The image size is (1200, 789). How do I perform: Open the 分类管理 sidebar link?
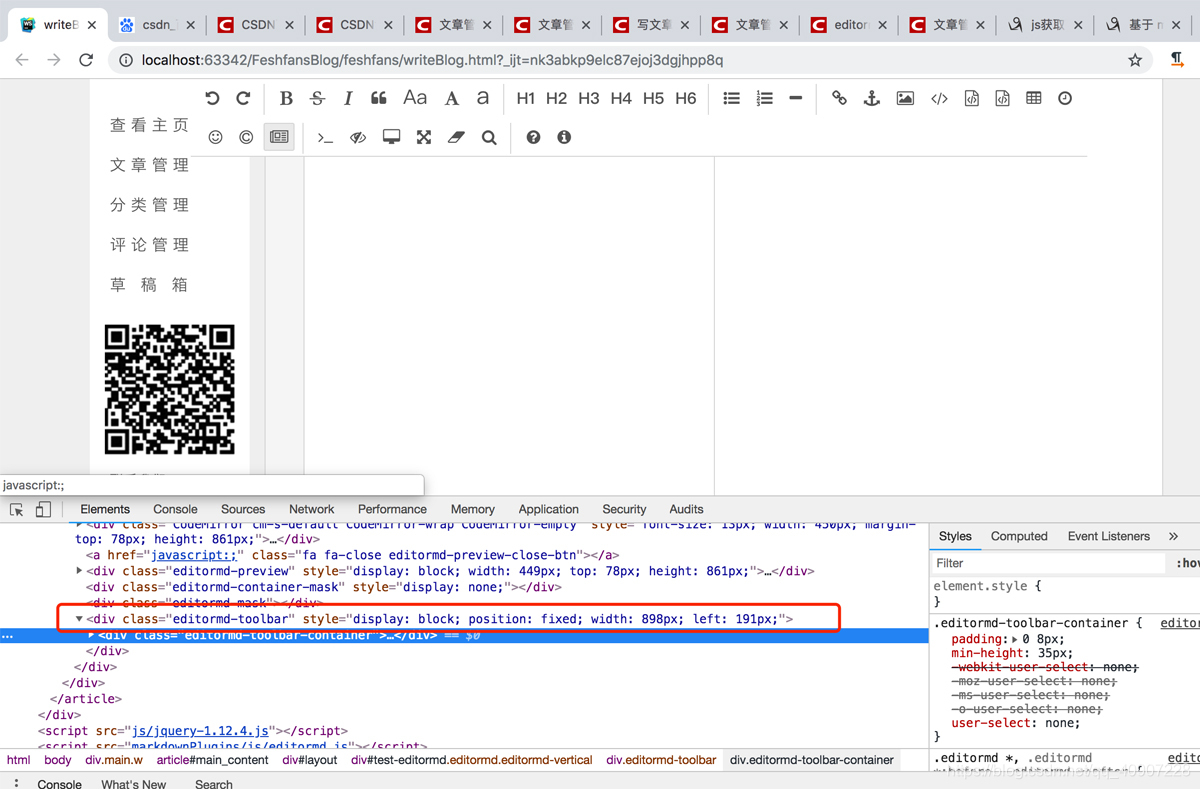pos(149,205)
